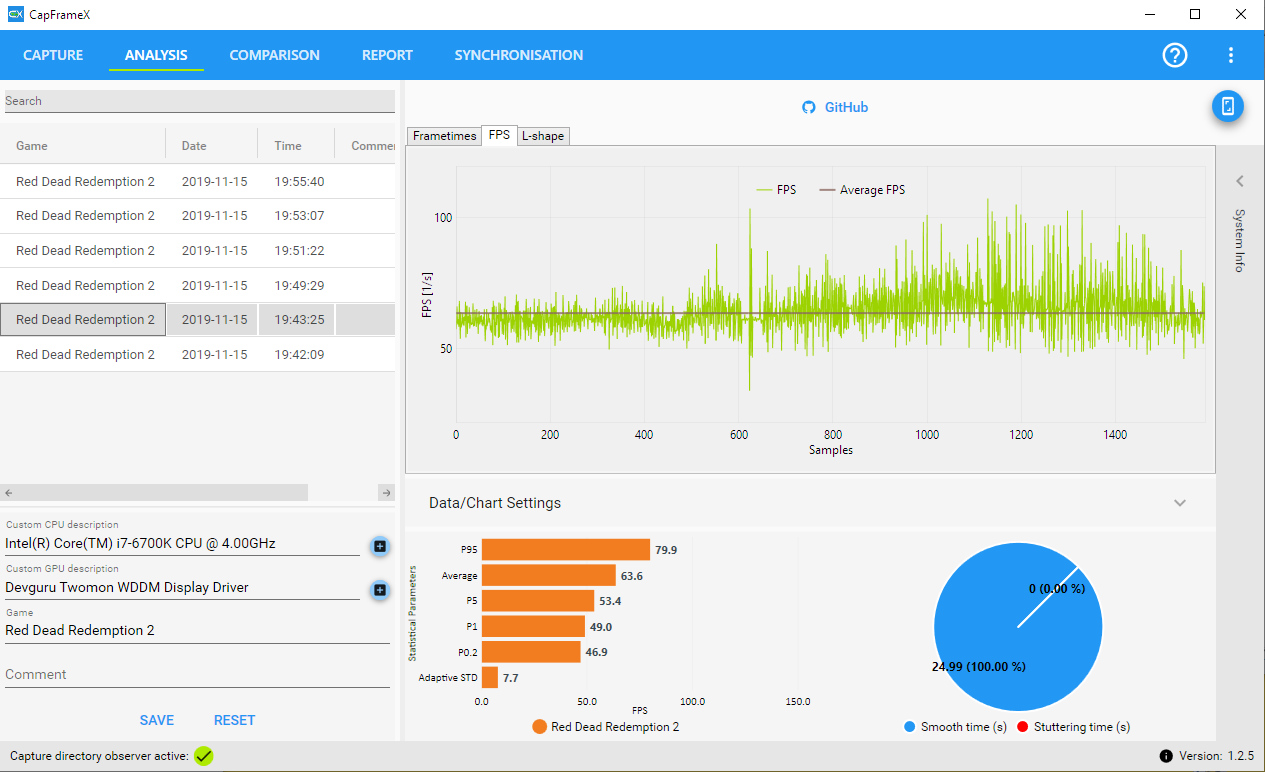1265x772 pixels.
Task: Open the COMPARISON tab
Action: click(x=275, y=55)
